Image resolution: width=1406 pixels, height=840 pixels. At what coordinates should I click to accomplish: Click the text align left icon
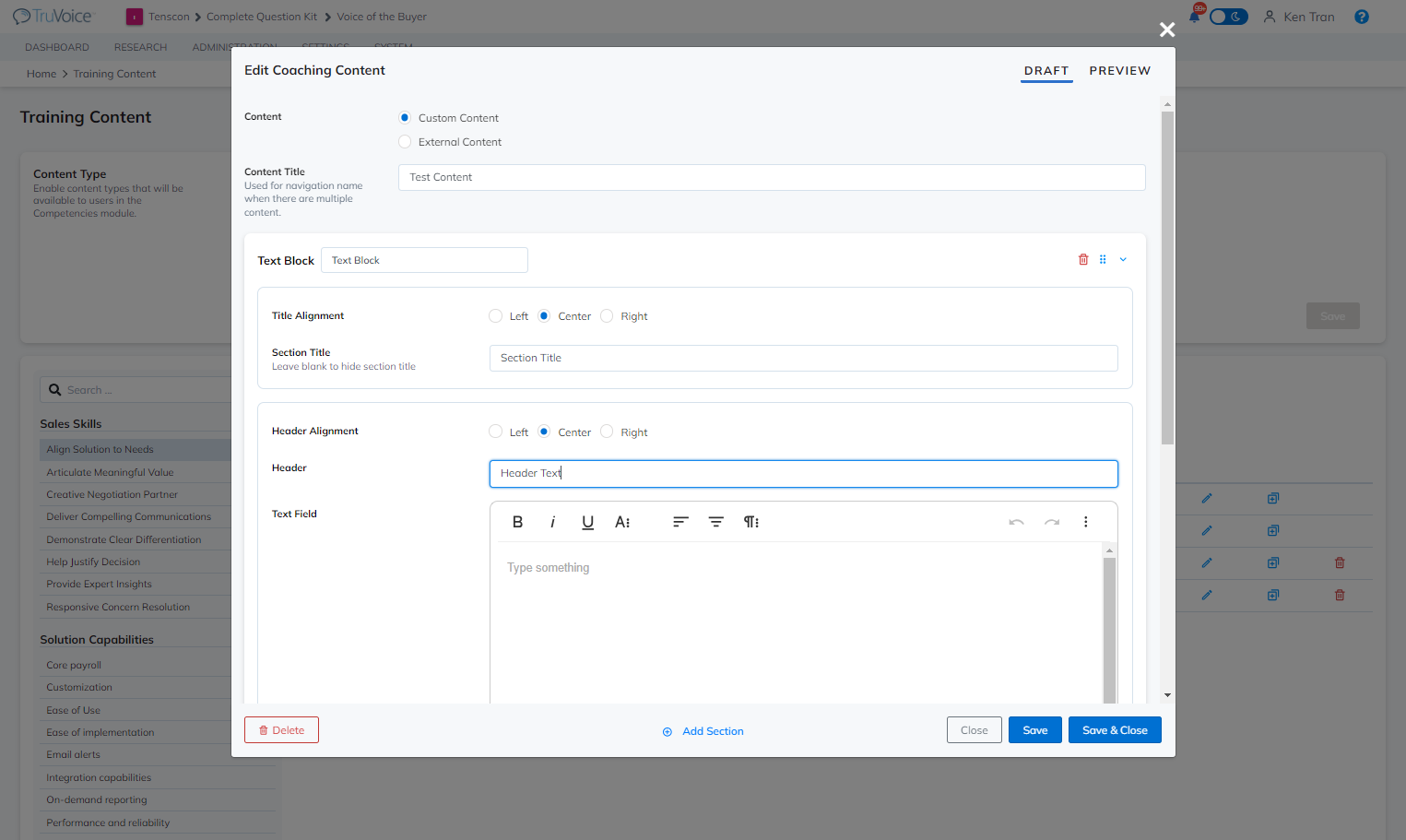click(680, 522)
